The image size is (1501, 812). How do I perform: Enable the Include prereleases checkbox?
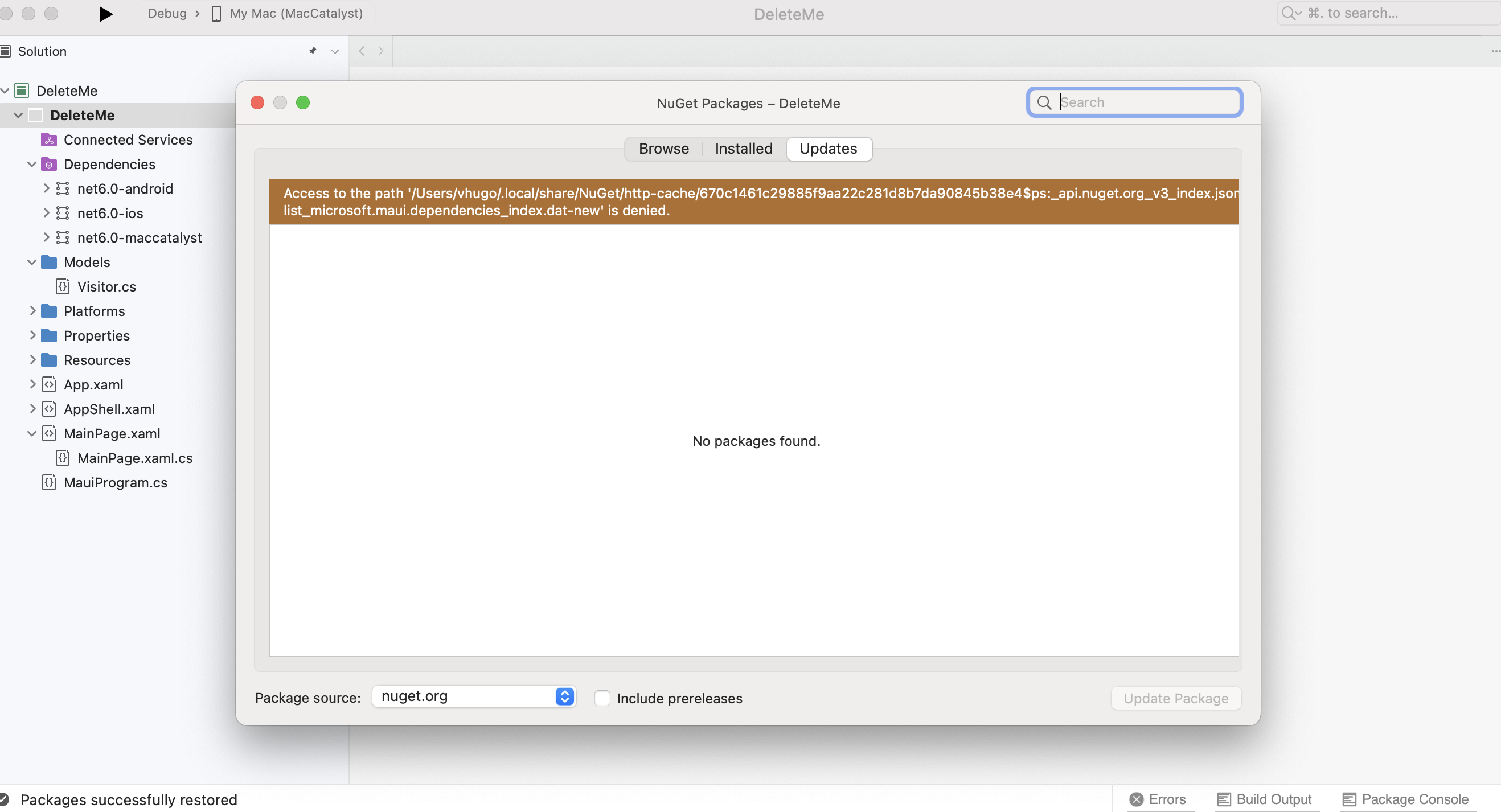[602, 698]
